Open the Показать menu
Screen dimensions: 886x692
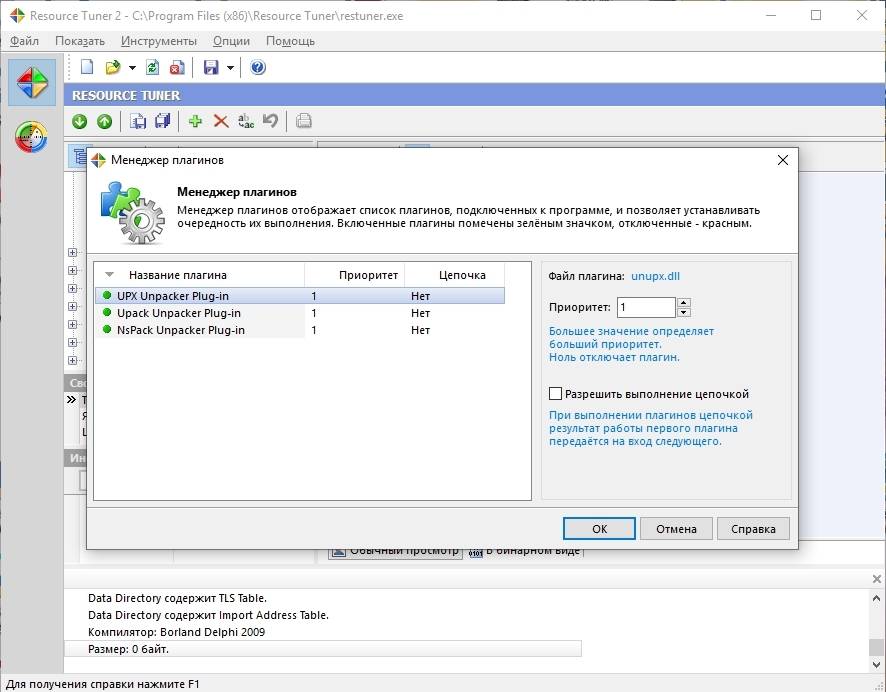click(x=80, y=41)
